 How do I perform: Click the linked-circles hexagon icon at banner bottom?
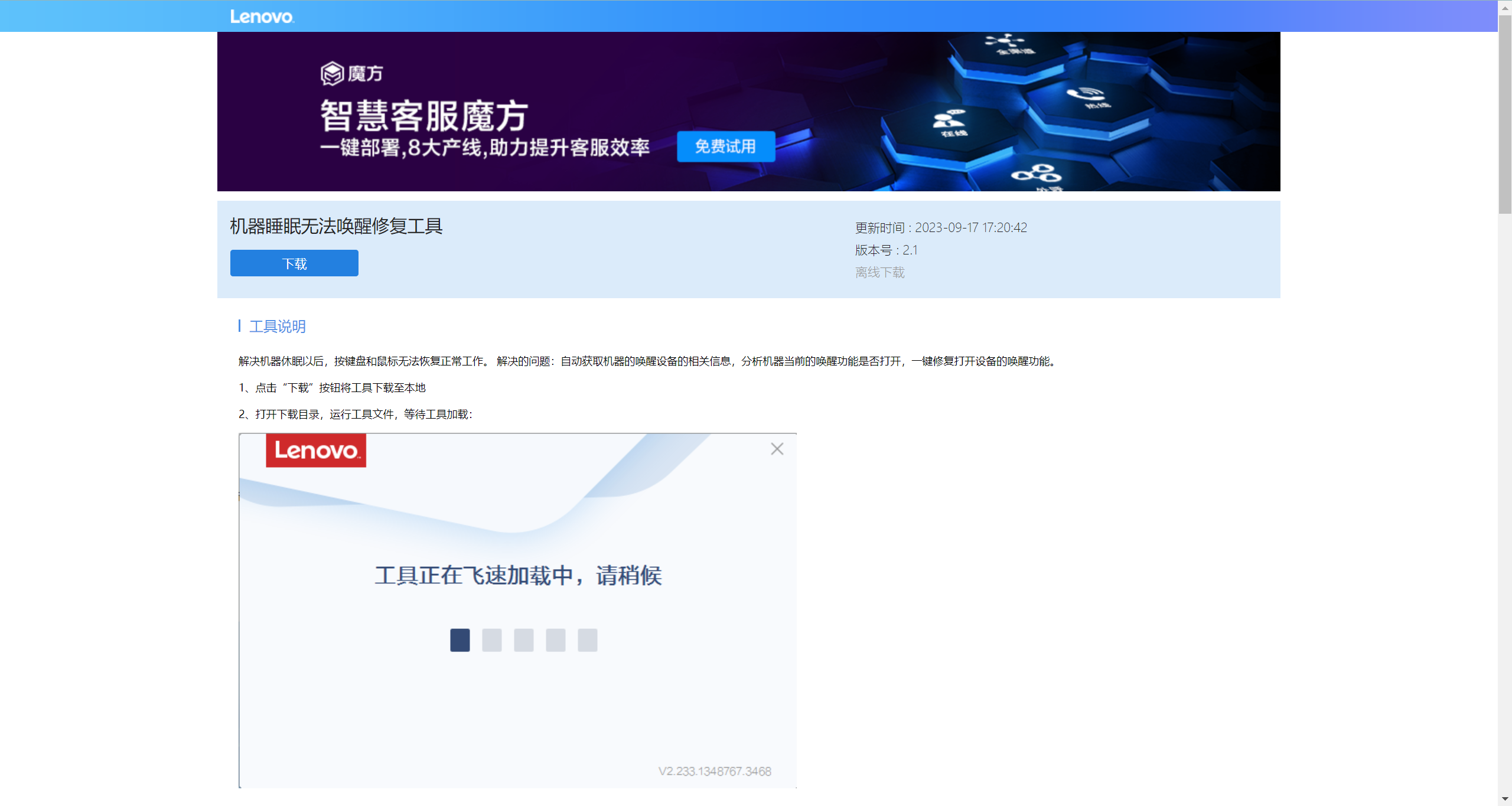click(x=1036, y=174)
